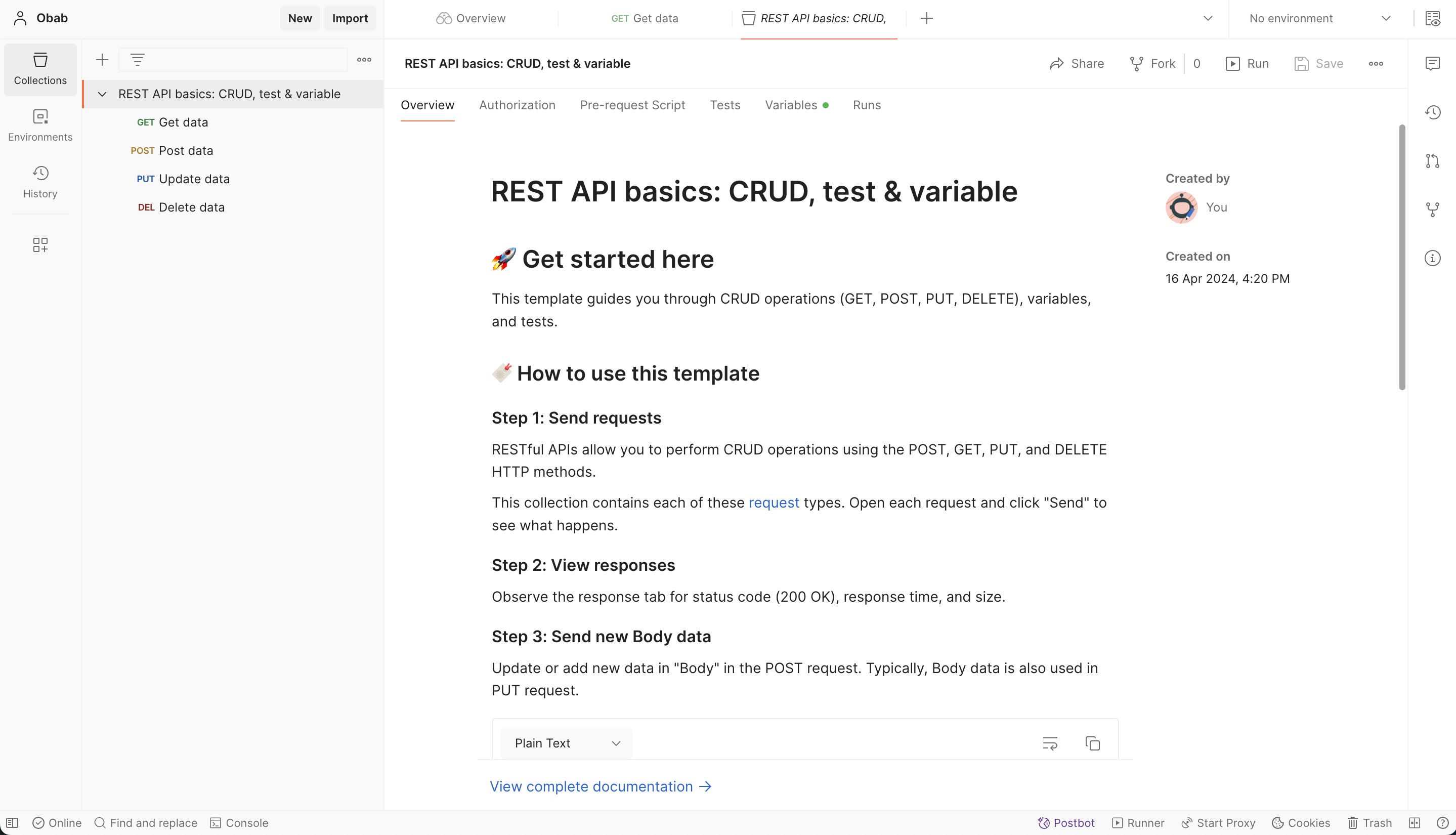1456x835 pixels.
Task: Open the Tests tab
Action: click(725, 105)
